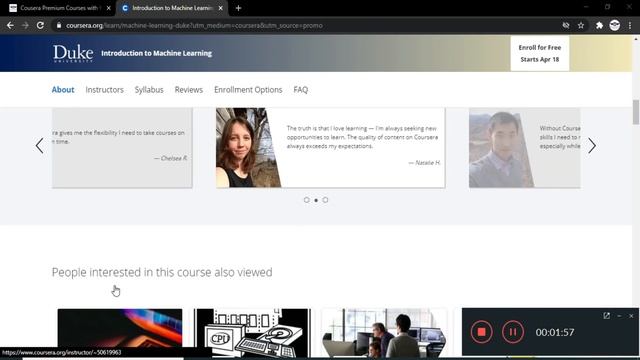Image resolution: width=640 pixels, height=360 pixels.
Task: Open the Reviews section
Action: (x=189, y=90)
